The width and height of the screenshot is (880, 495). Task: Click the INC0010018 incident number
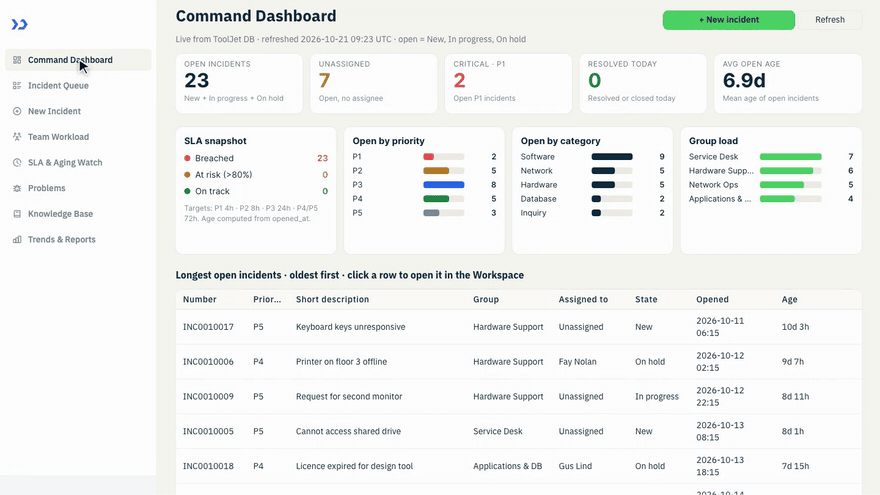point(208,466)
